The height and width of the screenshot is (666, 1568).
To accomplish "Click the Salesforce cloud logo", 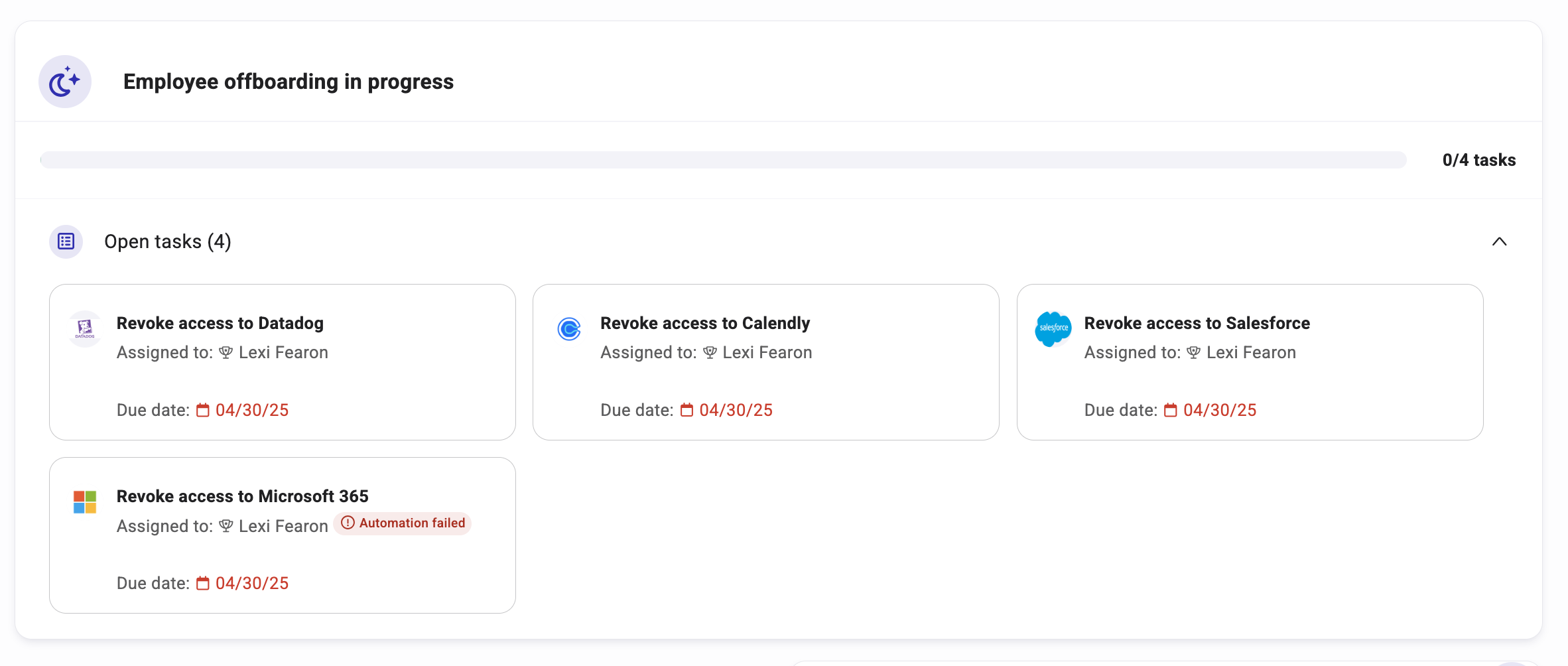I will pos(1053,328).
